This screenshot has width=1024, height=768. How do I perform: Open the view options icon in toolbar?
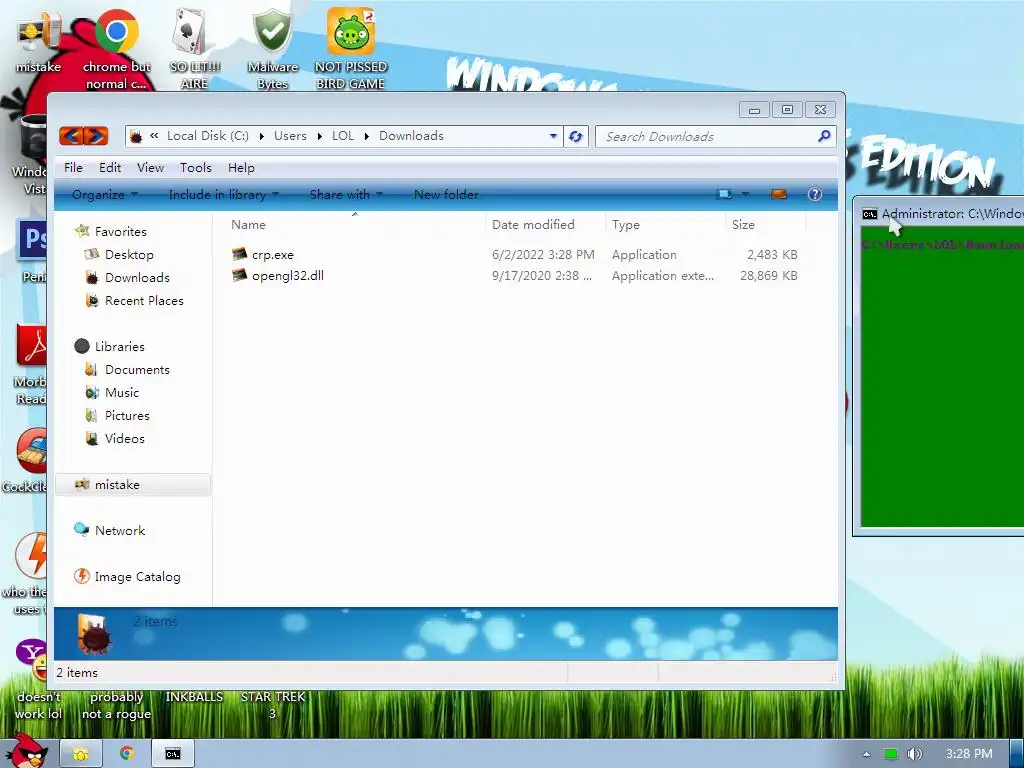[x=724, y=194]
